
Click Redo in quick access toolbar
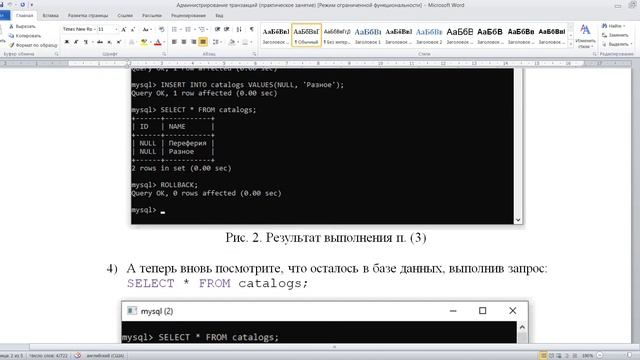click(22, 5)
